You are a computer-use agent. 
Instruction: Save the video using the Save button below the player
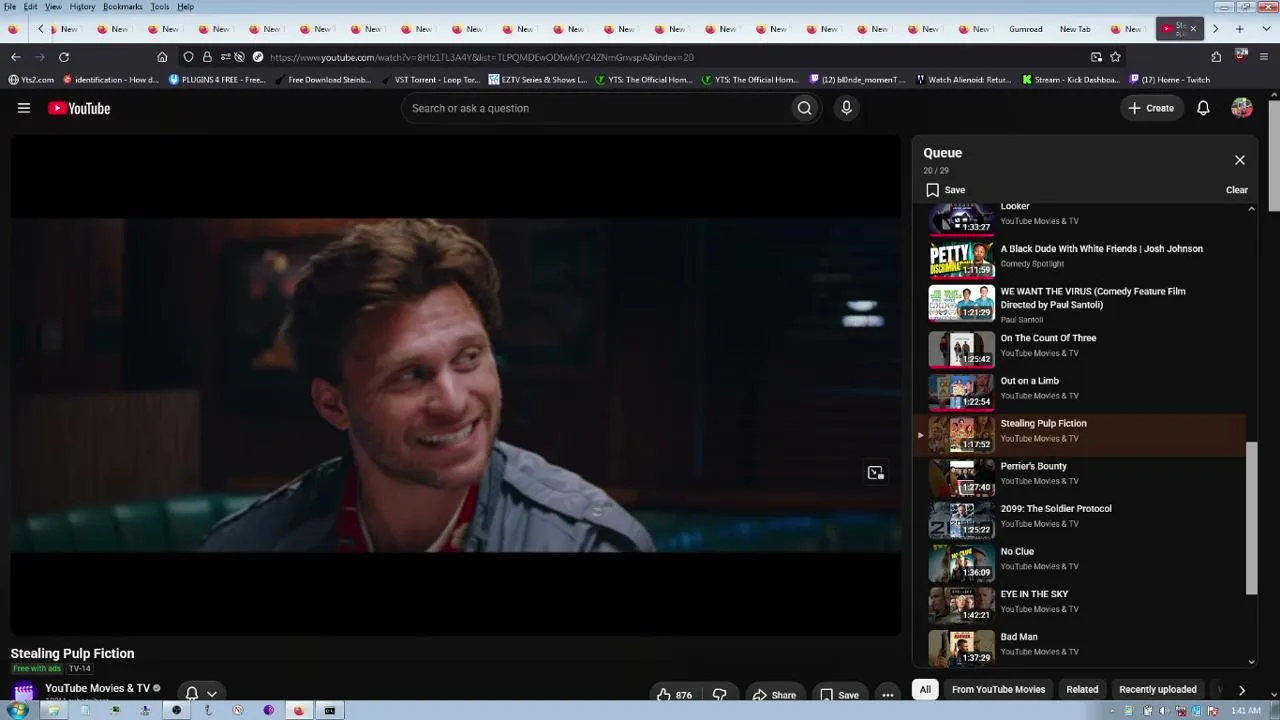[x=839, y=694]
